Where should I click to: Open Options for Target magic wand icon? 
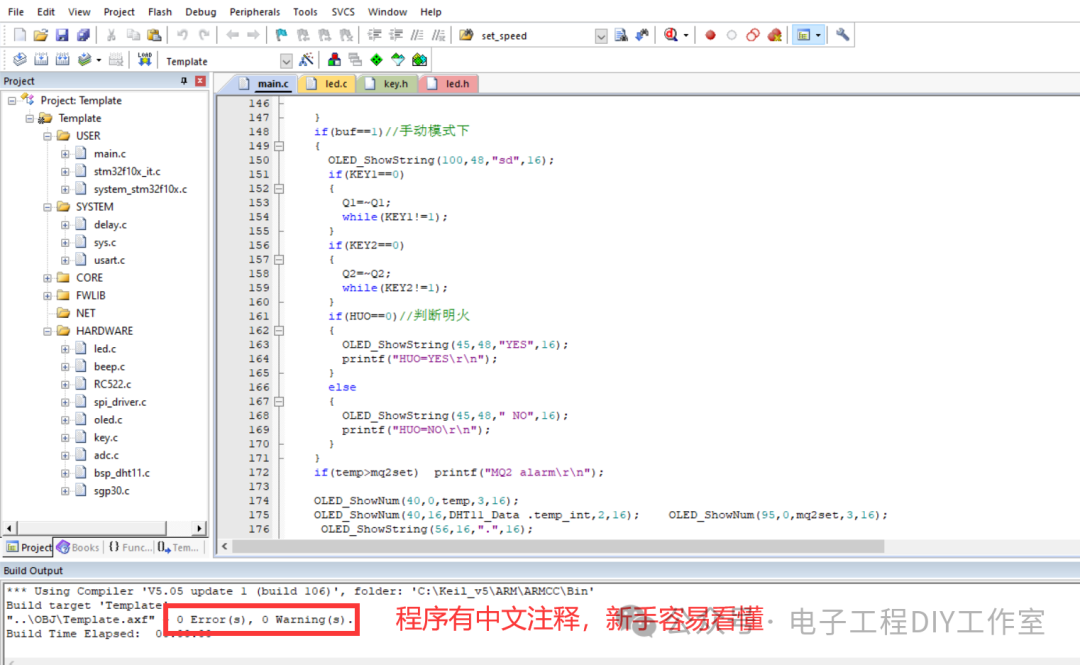[x=307, y=61]
